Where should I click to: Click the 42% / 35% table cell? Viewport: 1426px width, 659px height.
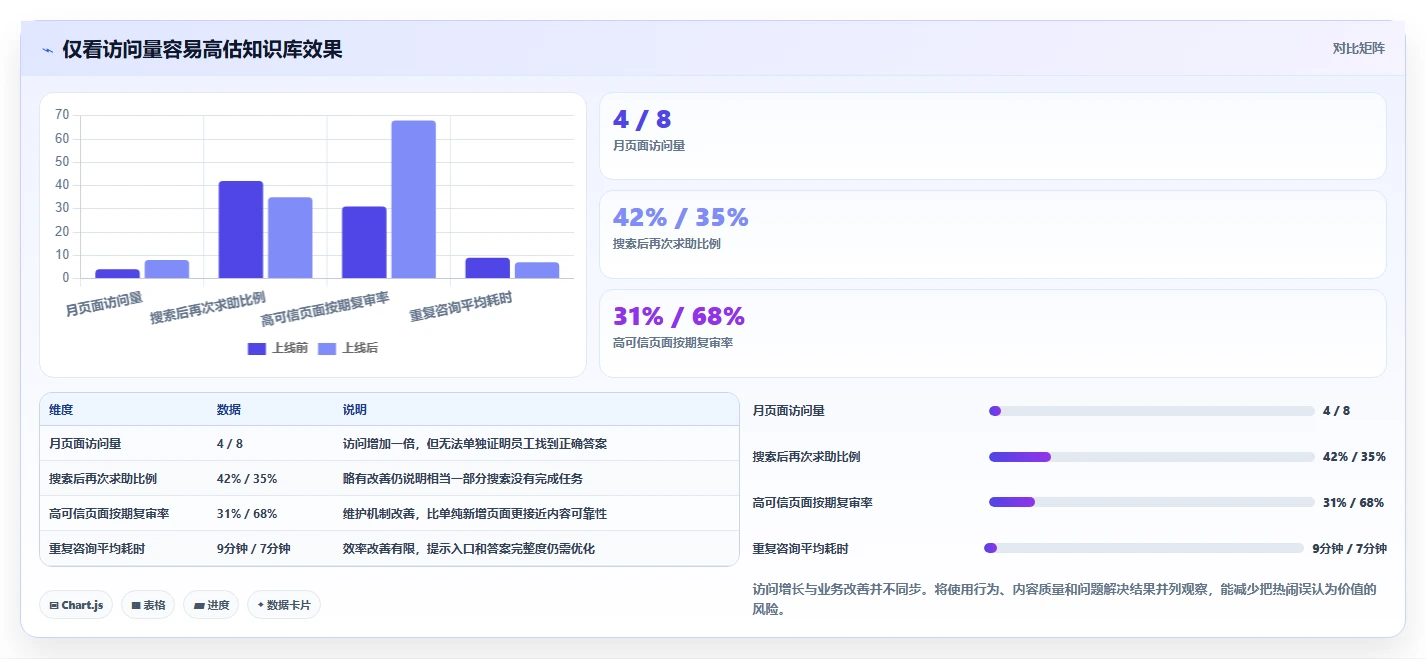(247, 478)
